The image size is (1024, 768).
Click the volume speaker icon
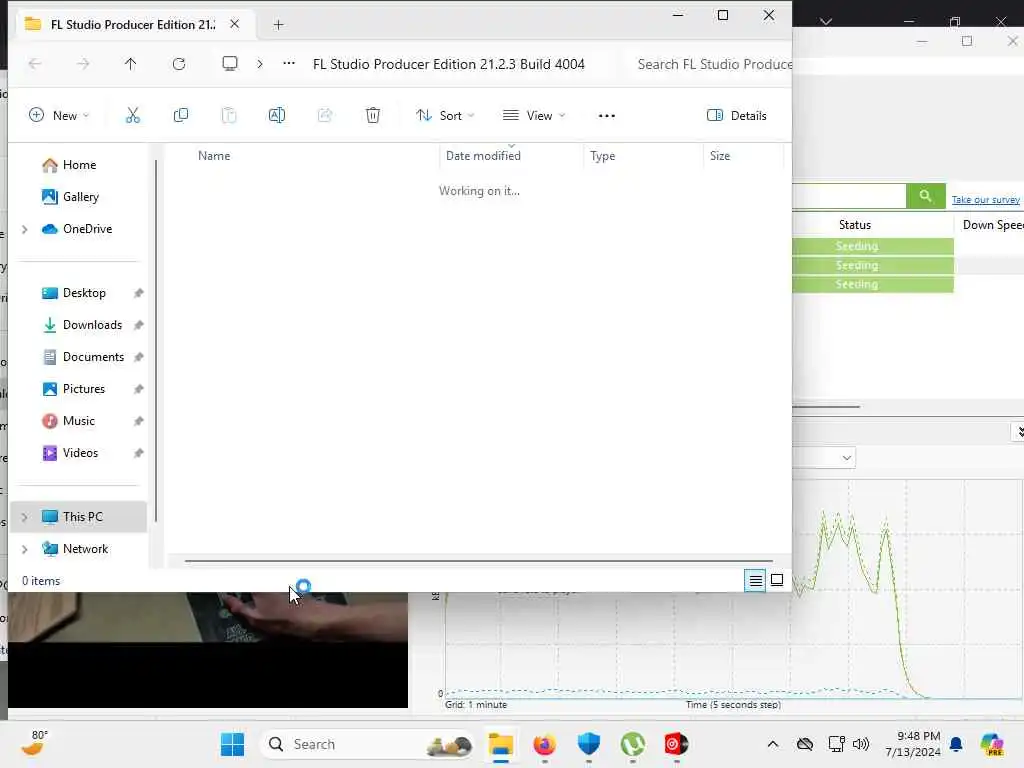(x=861, y=744)
